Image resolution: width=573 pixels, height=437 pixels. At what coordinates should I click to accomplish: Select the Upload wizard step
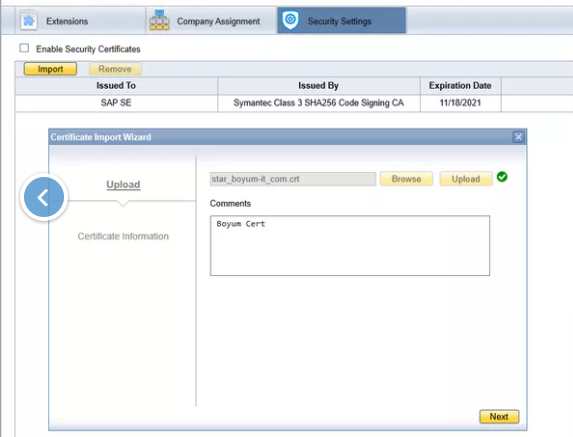pos(123,185)
